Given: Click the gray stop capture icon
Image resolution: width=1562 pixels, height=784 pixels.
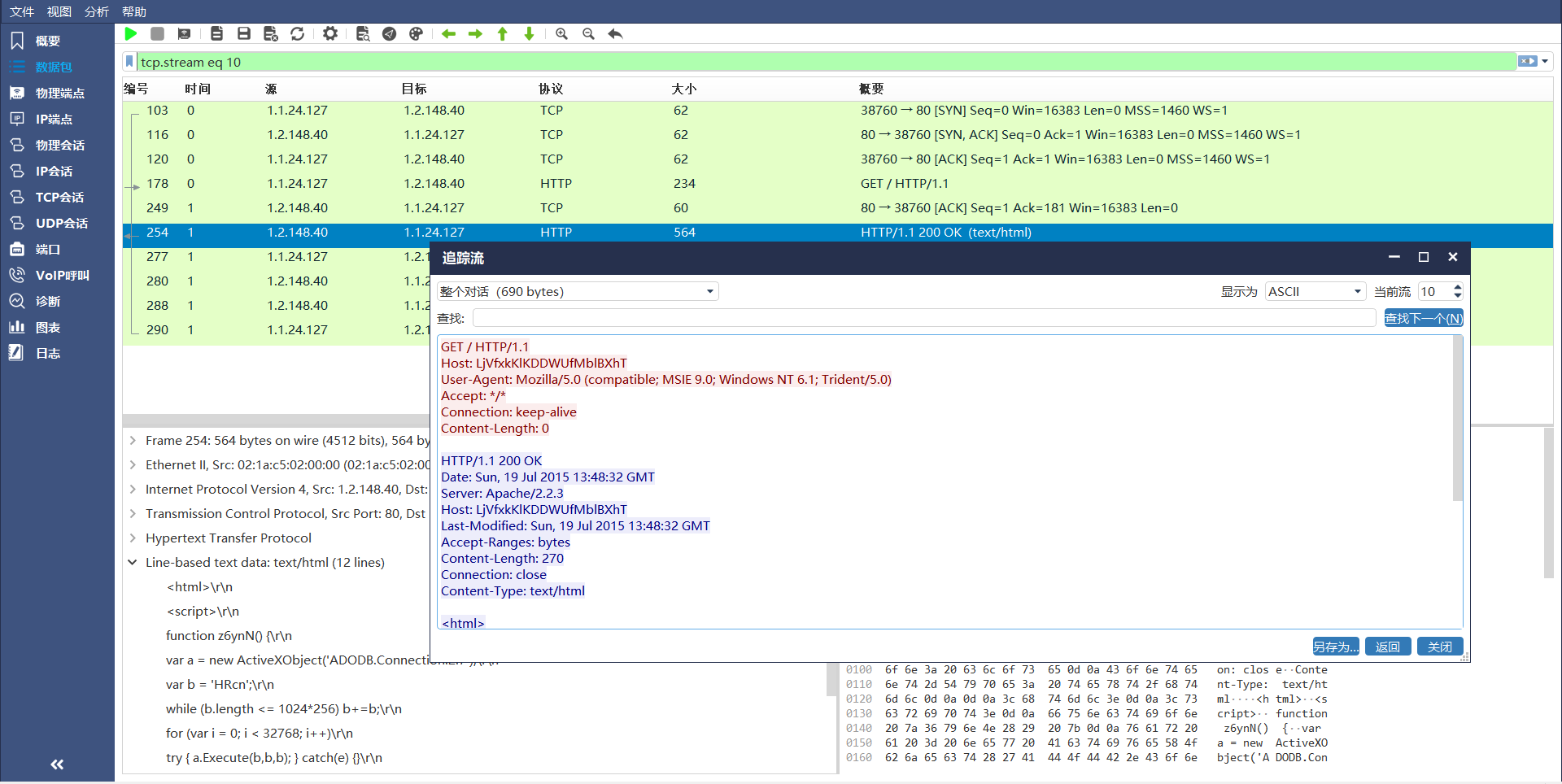Looking at the screenshot, I should click(x=158, y=33).
